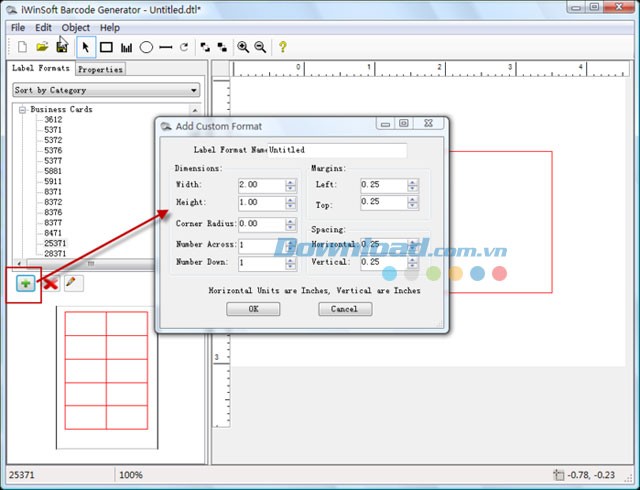
Task: Click the Left margin value field
Action: (384, 185)
